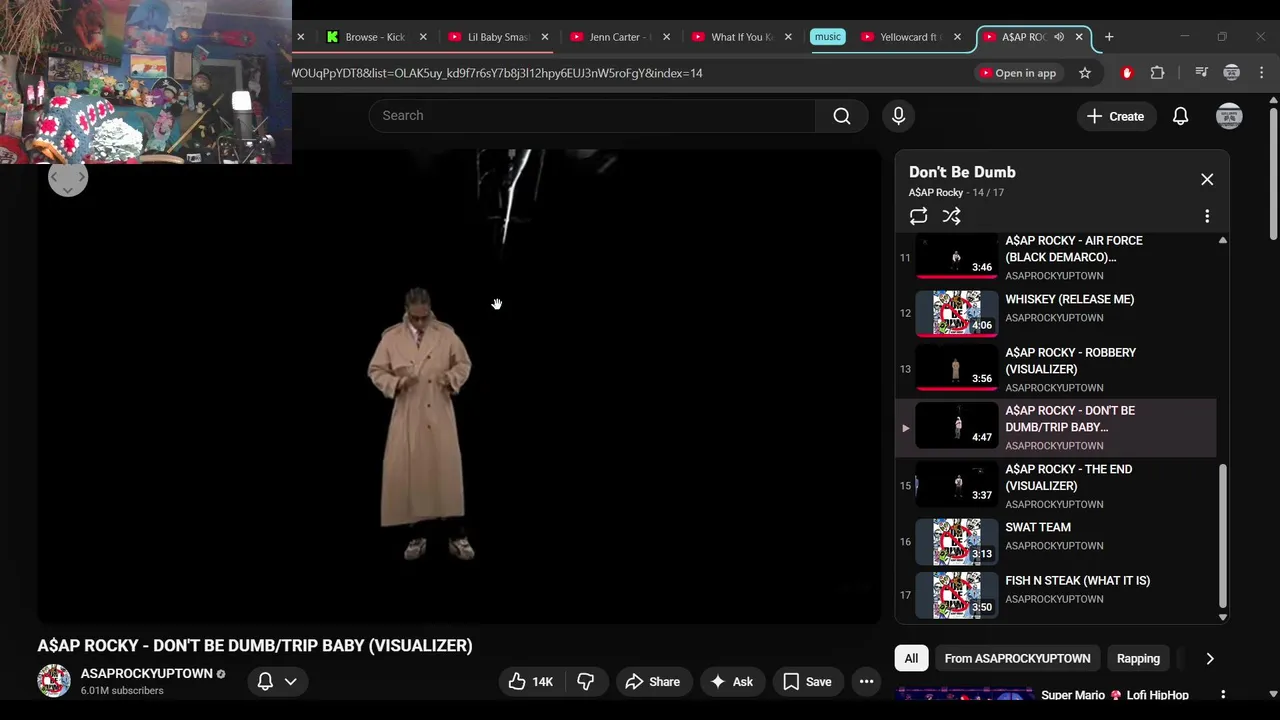Toggle the channel notification bell for ASAPROCKYUPTOWN

click(265, 681)
